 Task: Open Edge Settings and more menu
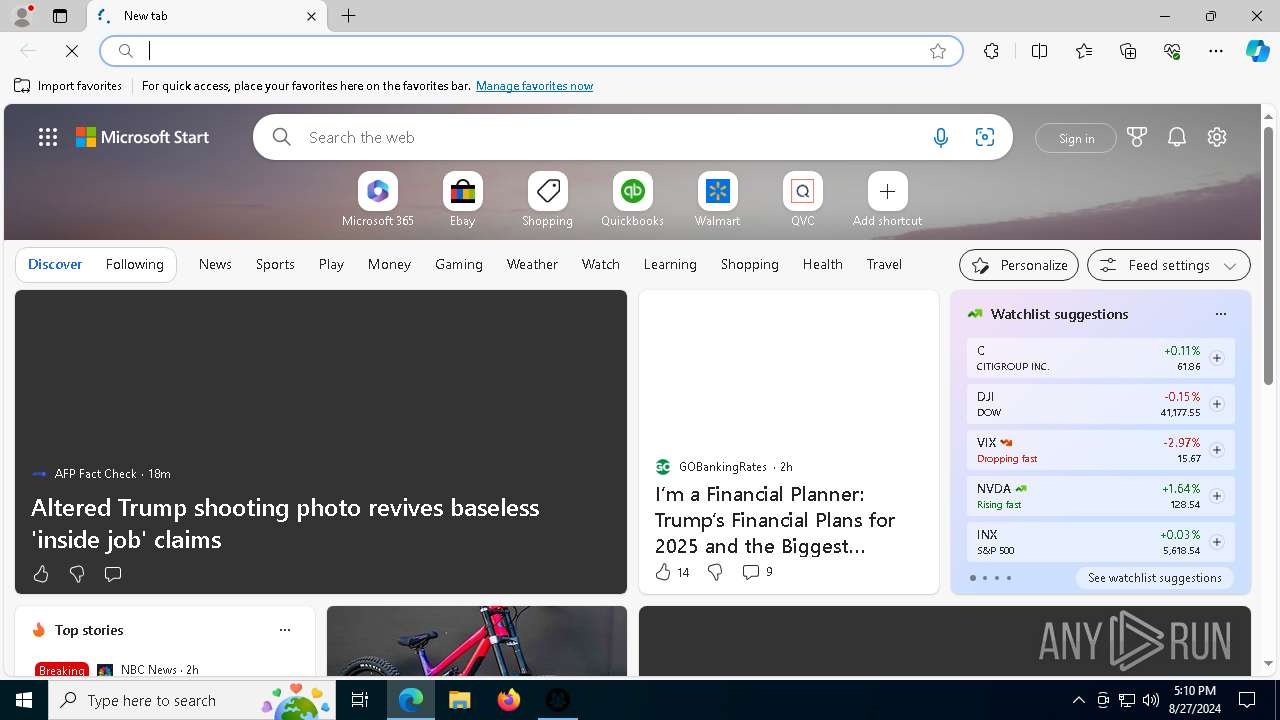(x=1216, y=51)
